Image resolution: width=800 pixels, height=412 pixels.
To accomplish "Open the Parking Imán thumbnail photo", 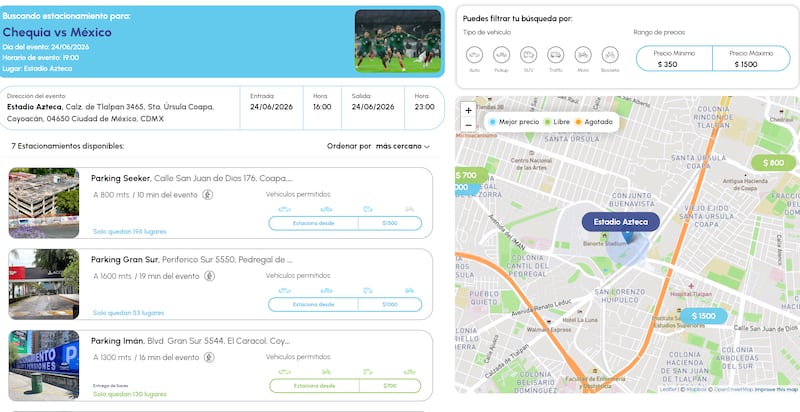I will 44,365.
